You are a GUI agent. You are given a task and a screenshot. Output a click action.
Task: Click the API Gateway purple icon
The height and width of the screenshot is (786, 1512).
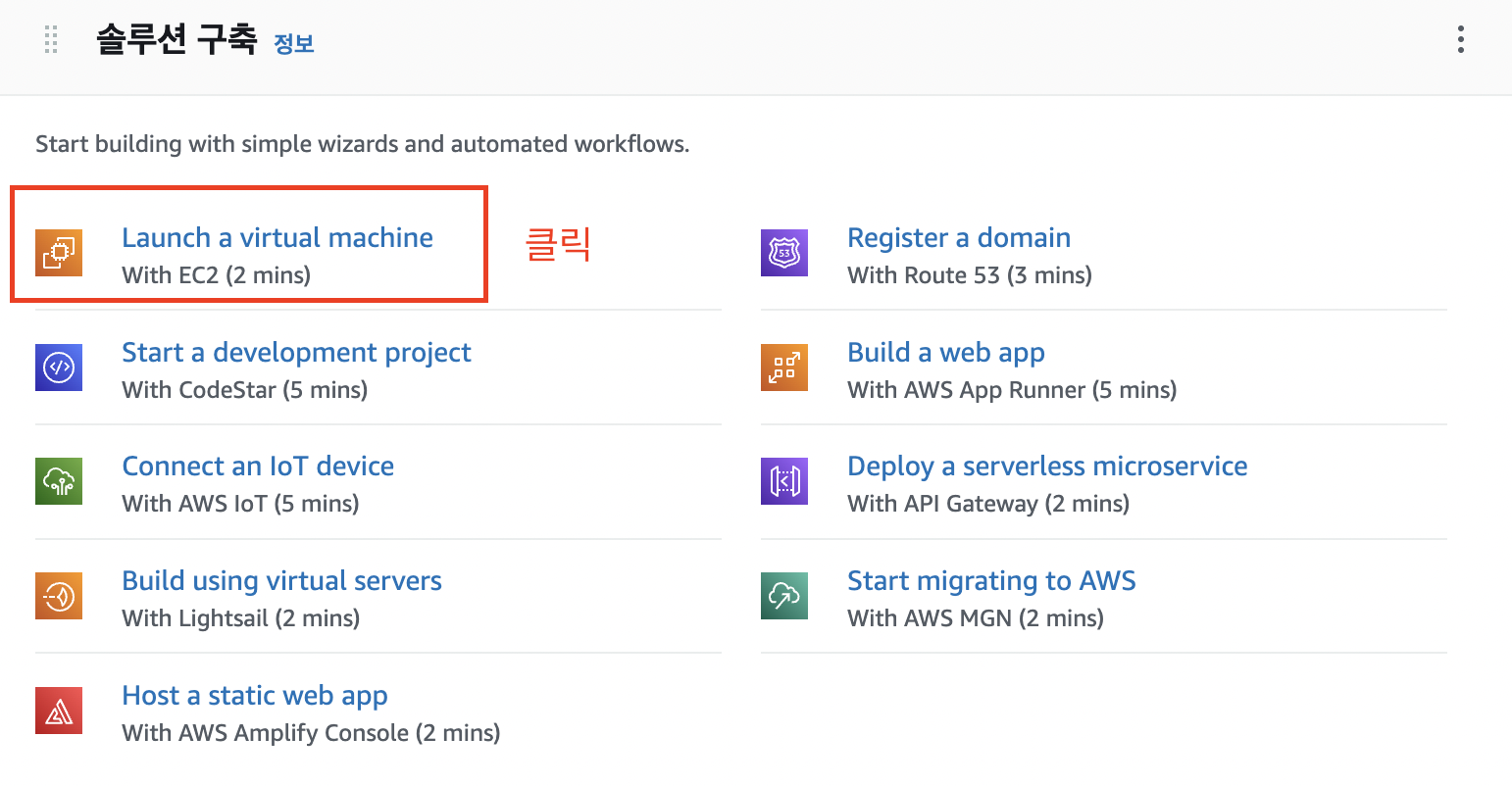point(784,481)
